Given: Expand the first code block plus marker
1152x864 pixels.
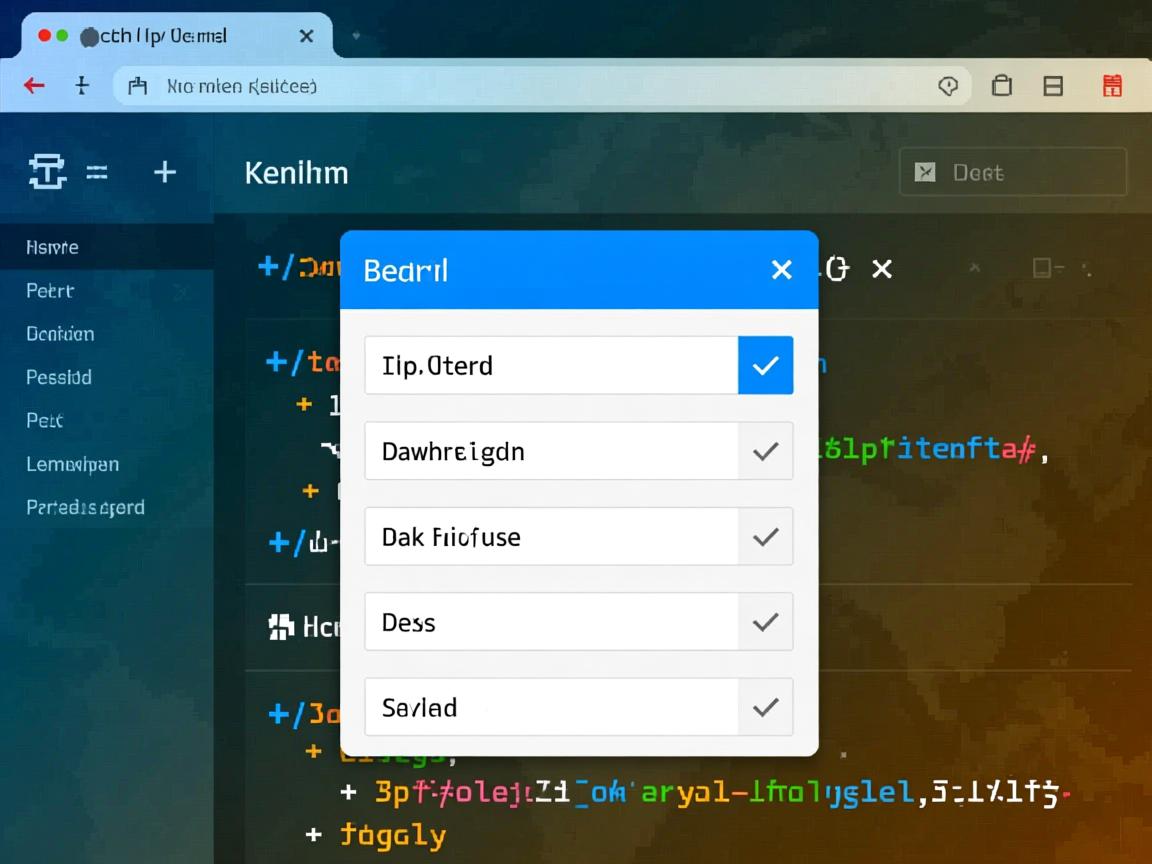Looking at the screenshot, I should point(268,266).
